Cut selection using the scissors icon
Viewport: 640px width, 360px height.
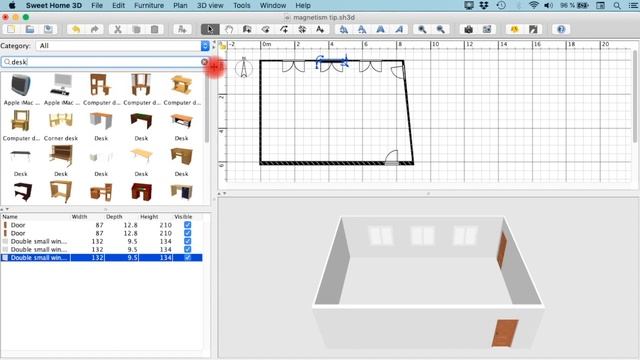coord(118,29)
